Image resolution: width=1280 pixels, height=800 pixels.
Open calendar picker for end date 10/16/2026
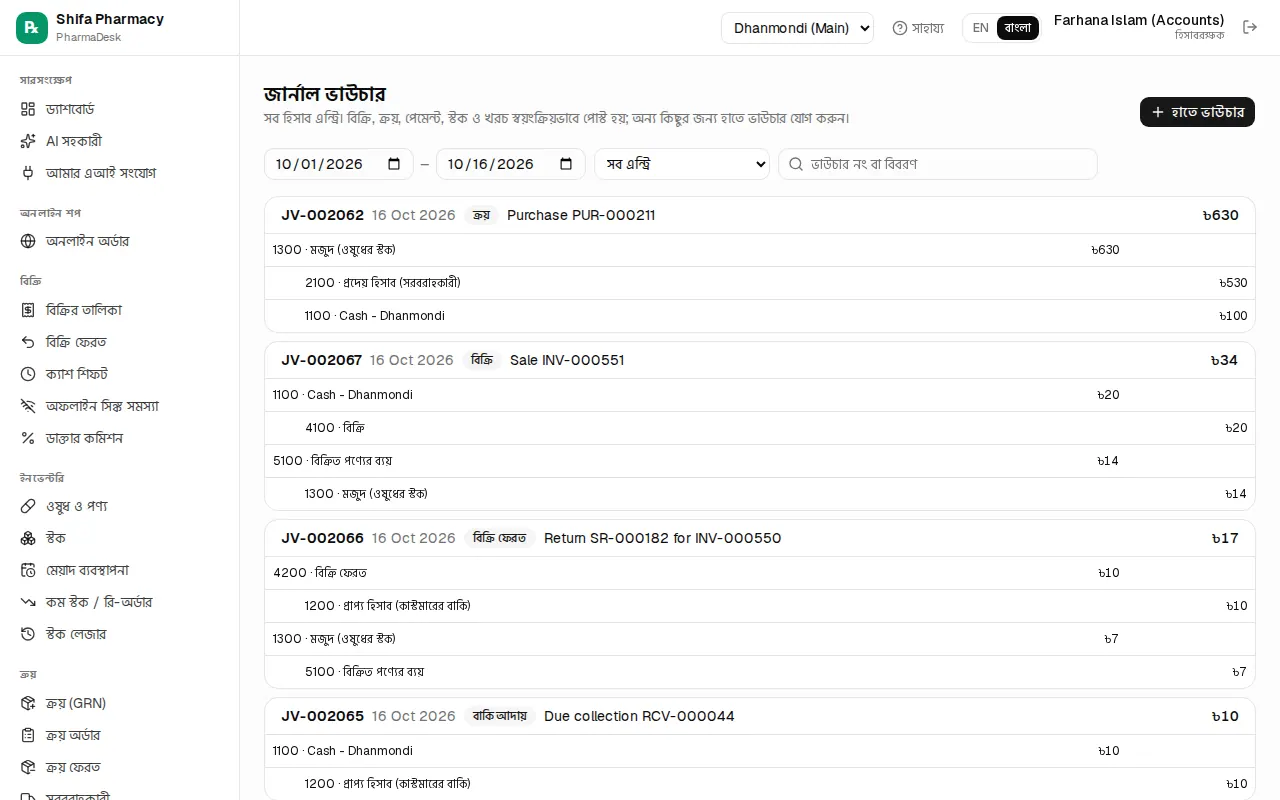566,164
